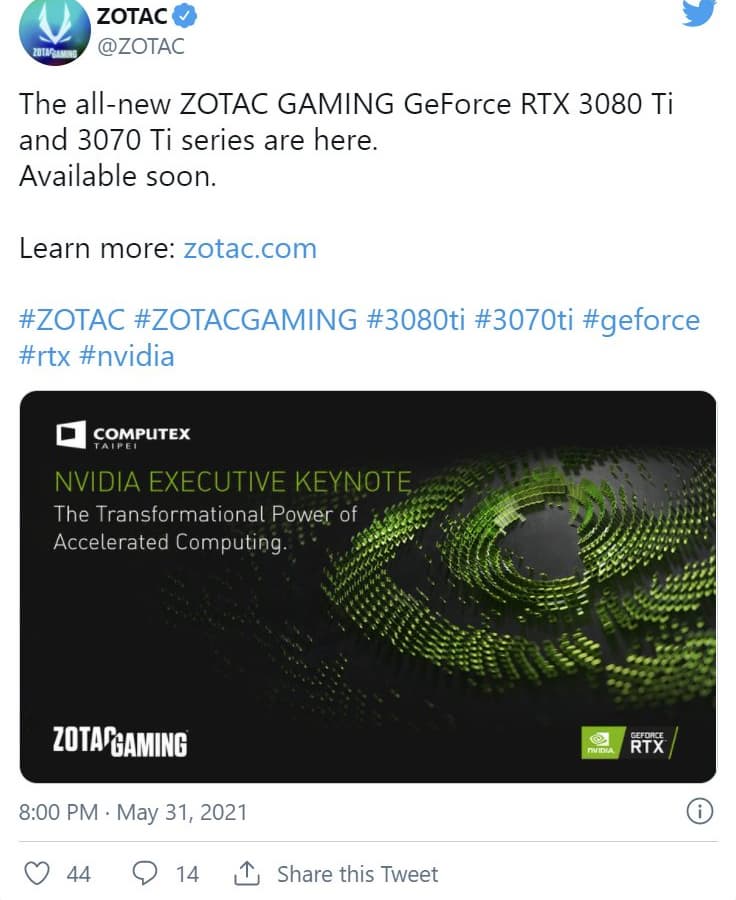The width and height of the screenshot is (736, 900).
Task: Open the ZOTAC display name
Action: (x=132, y=16)
